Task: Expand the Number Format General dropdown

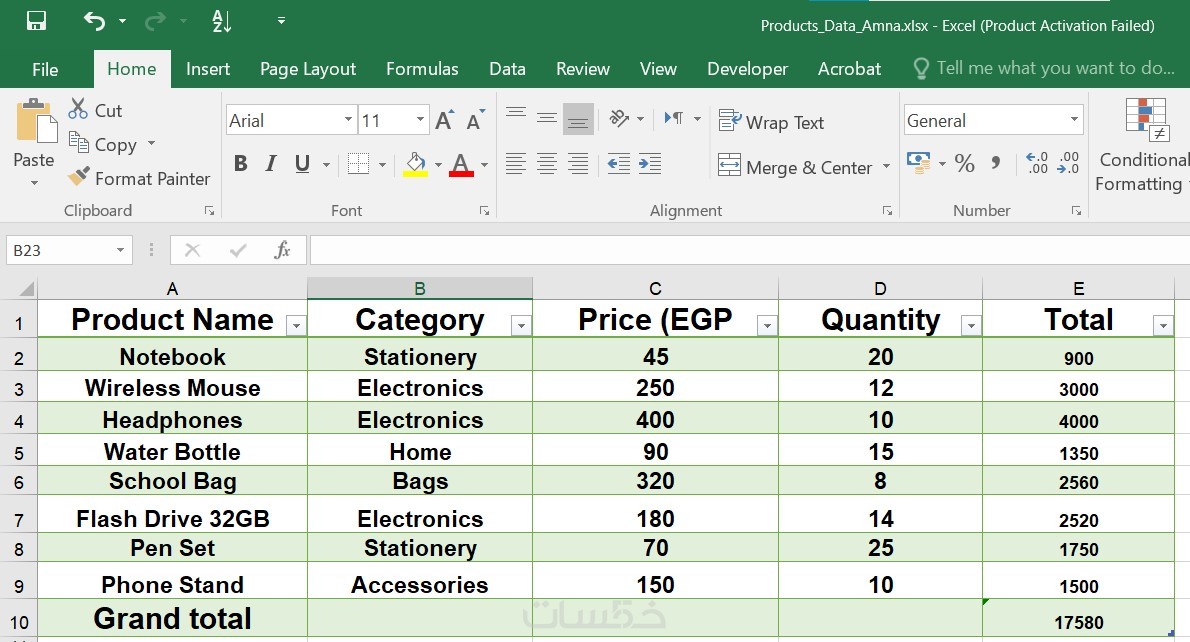Action: tap(1075, 121)
